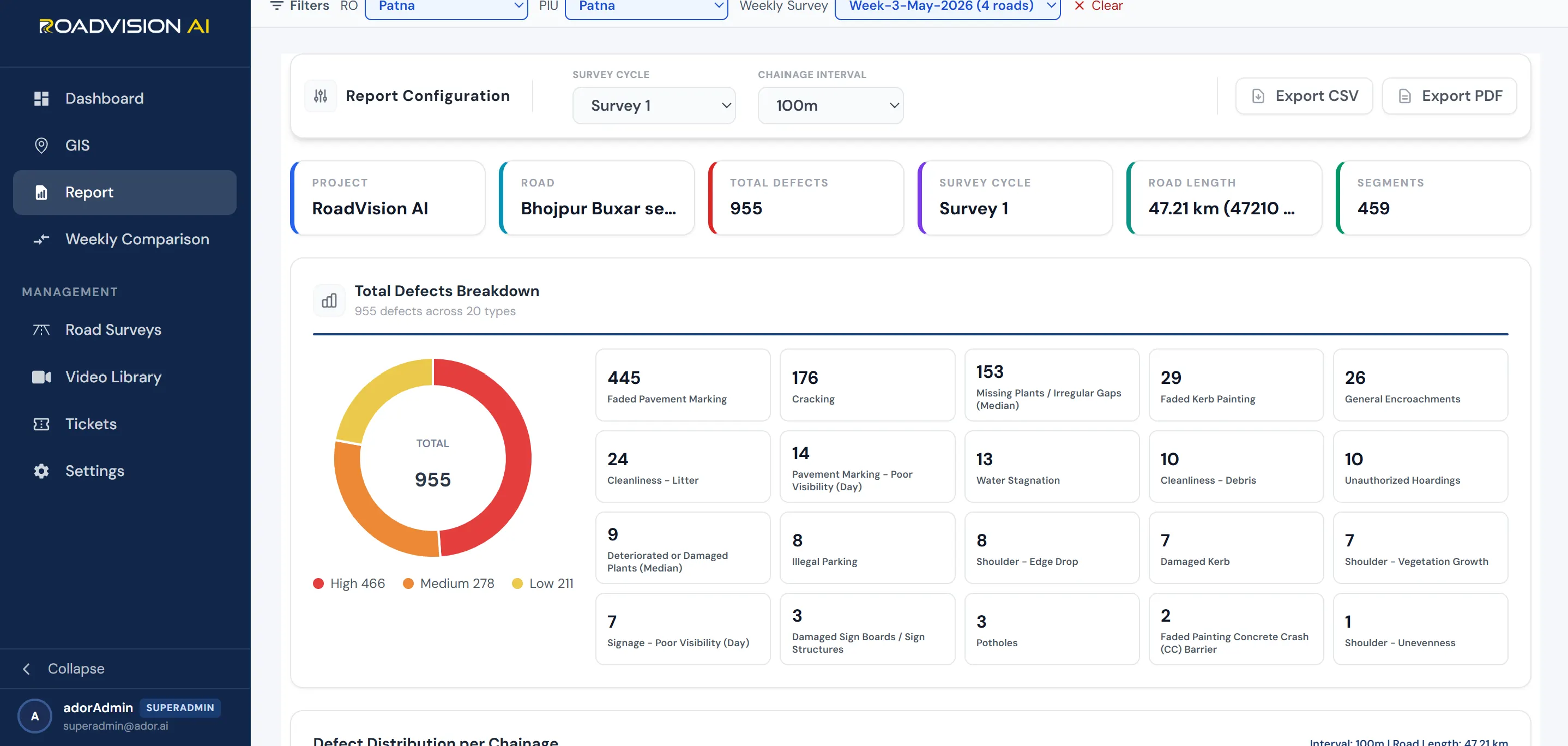Open Road Surveys under Management
This screenshot has height=746, width=1568.
click(x=125, y=329)
